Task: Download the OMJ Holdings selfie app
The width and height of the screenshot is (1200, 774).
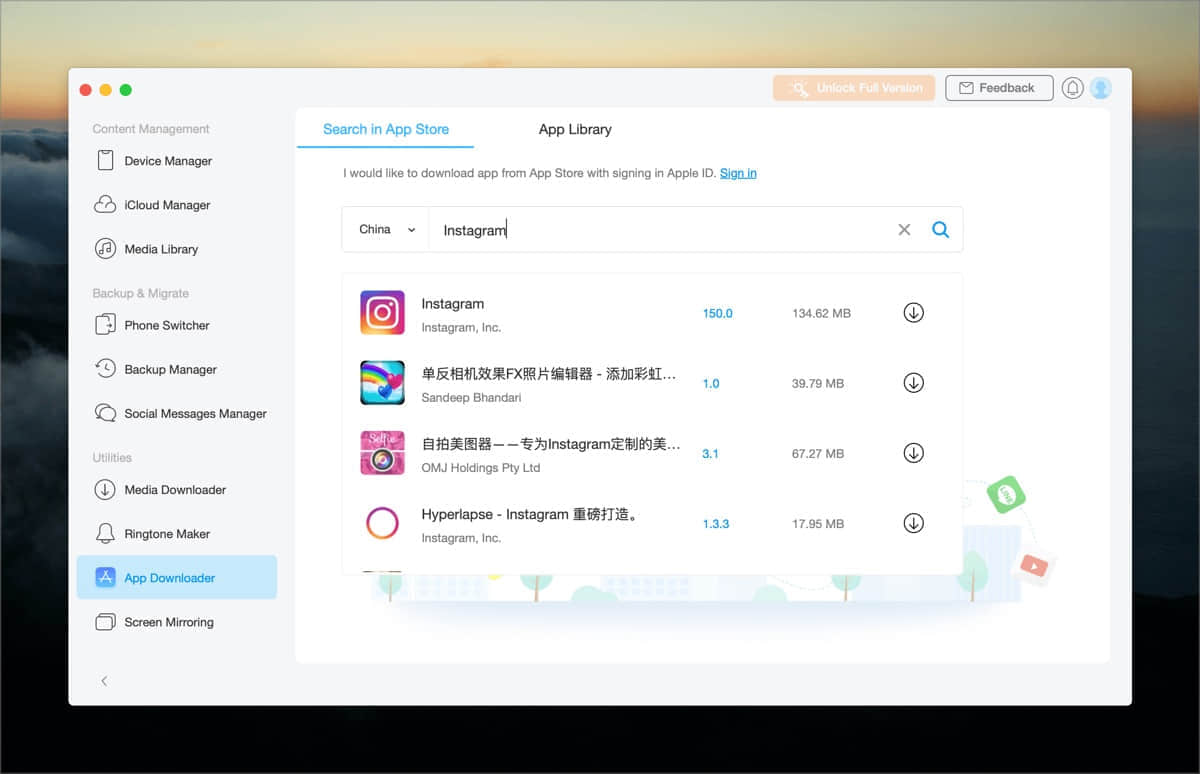Action: 913,453
